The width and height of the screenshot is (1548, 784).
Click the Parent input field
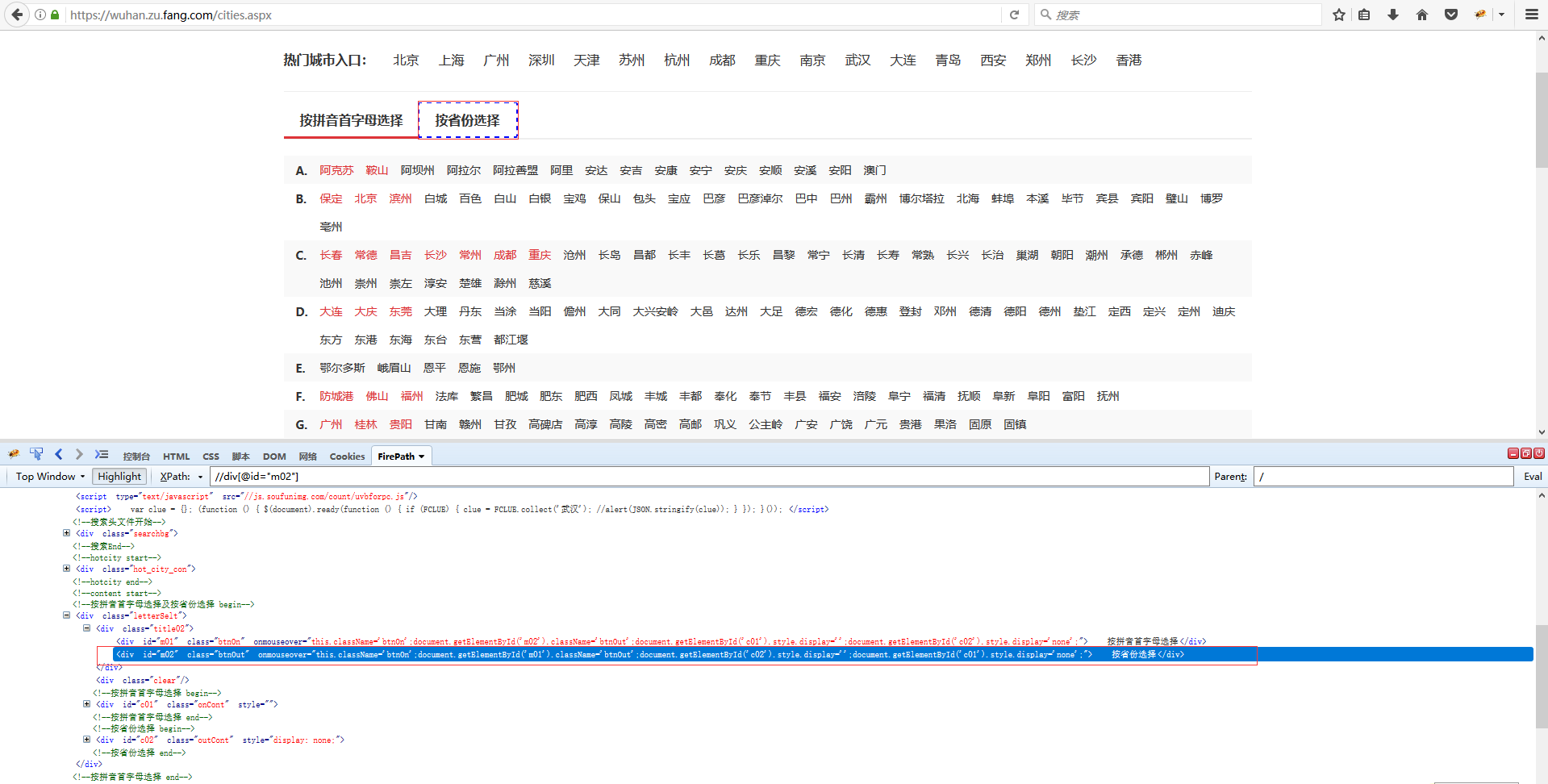pos(1383,477)
